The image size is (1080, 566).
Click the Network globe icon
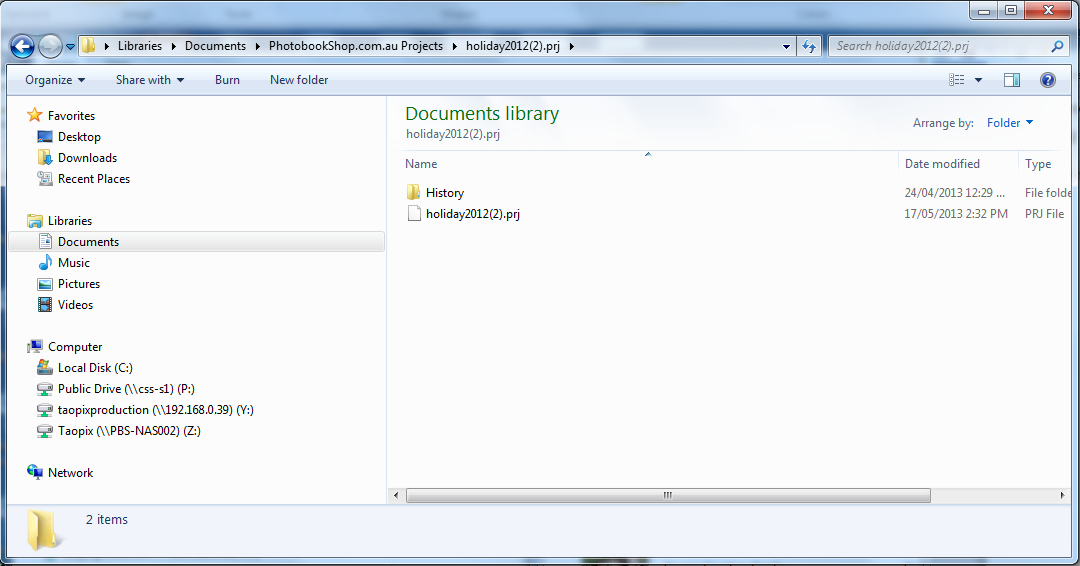point(34,472)
